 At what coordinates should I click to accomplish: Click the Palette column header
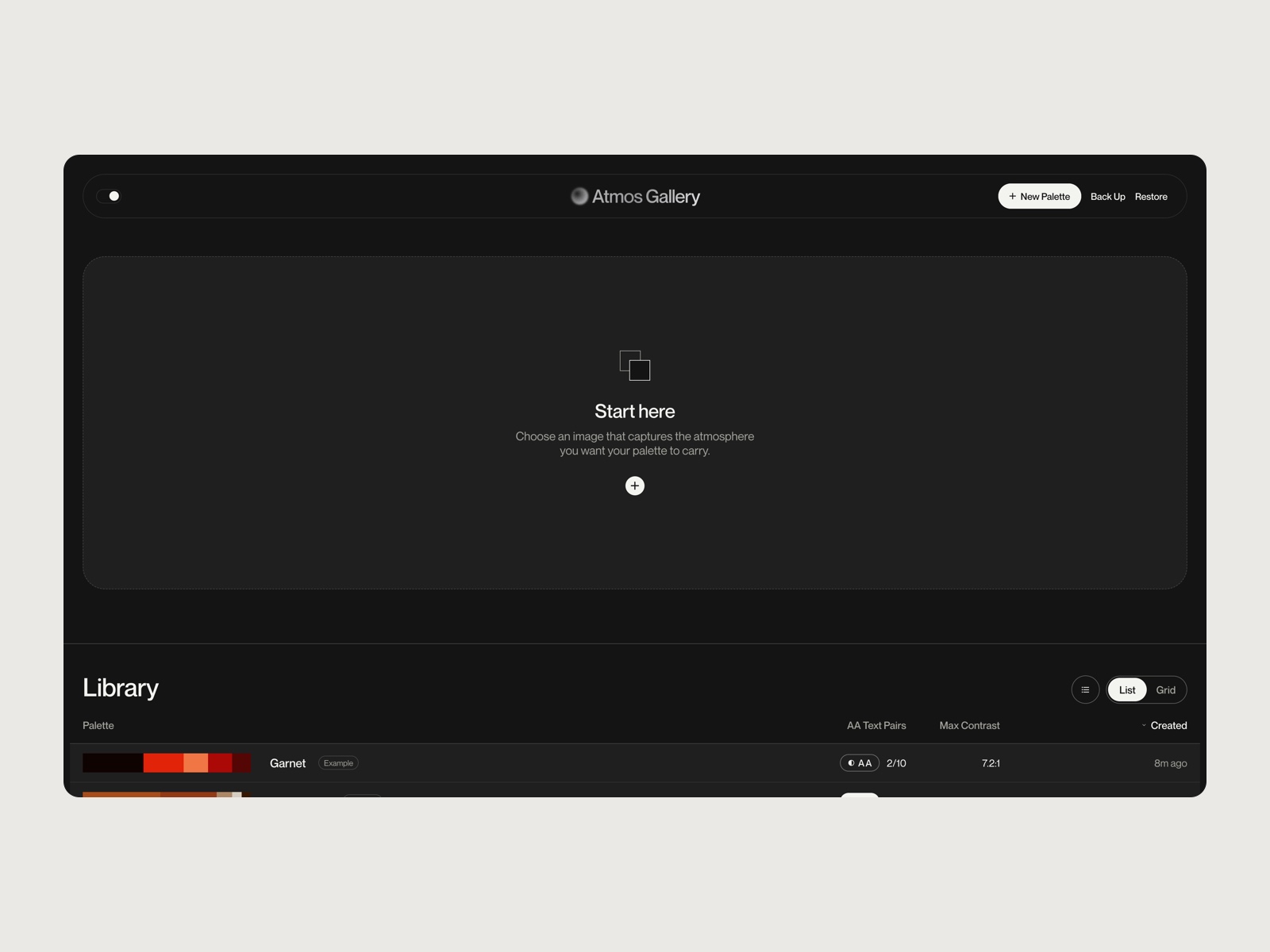point(98,726)
